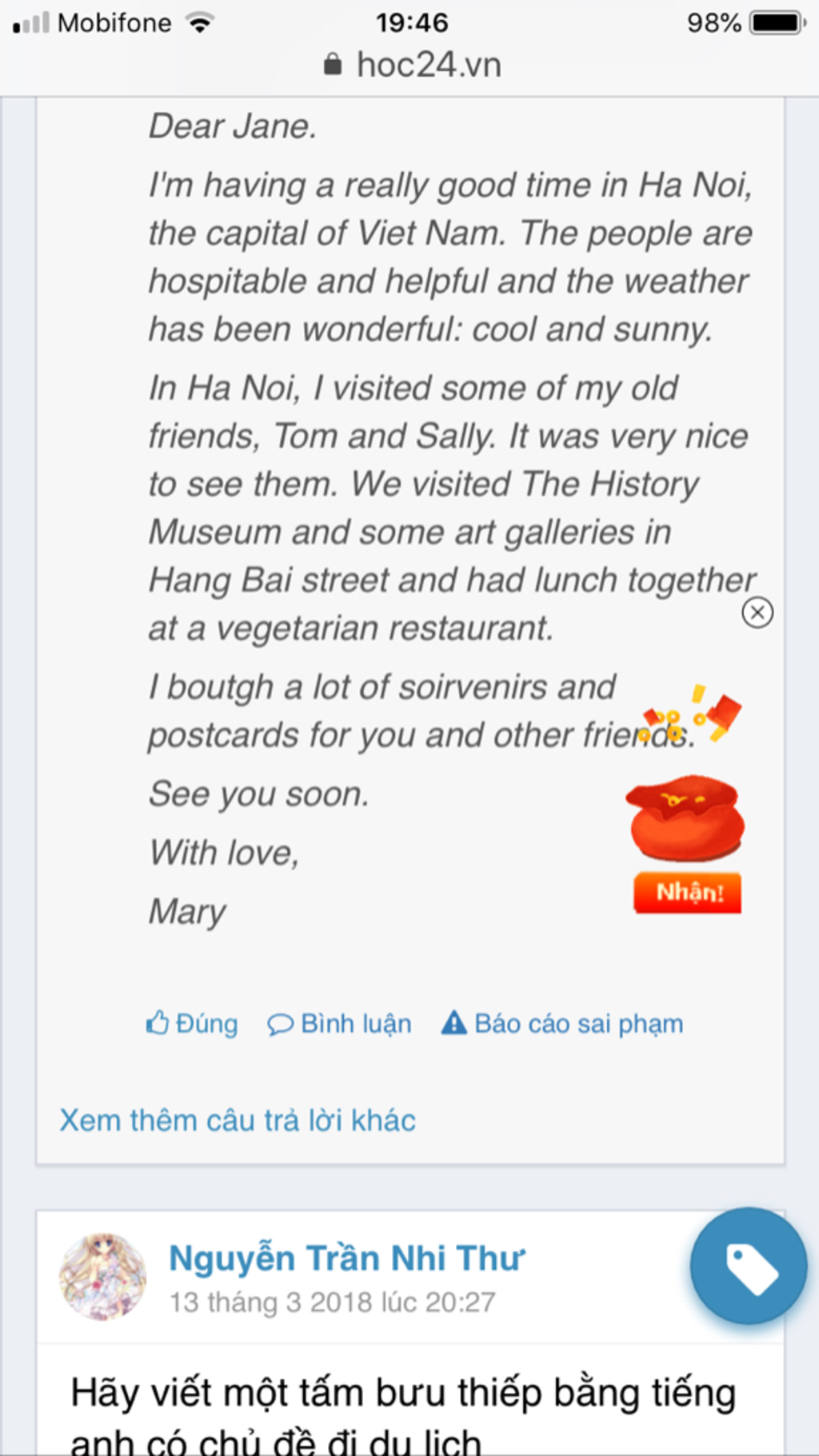Tap the red lucky money bag icon
The height and width of the screenshot is (1456, 819).
(685, 818)
